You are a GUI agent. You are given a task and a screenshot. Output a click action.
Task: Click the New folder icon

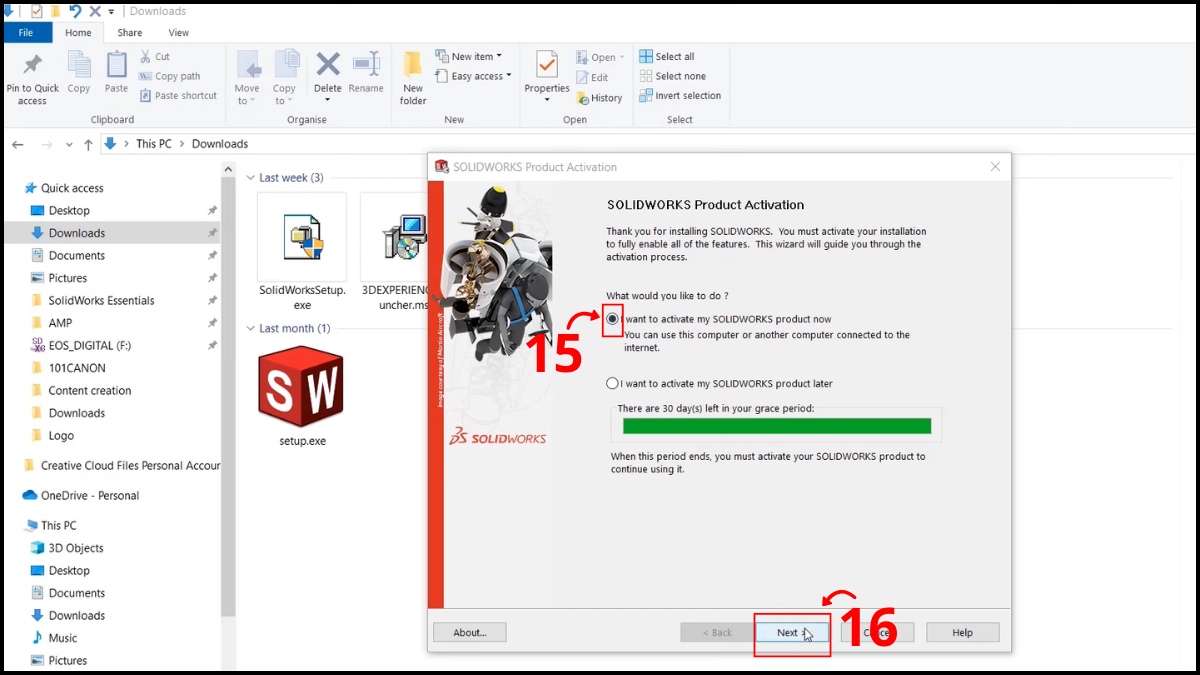coord(413,64)
